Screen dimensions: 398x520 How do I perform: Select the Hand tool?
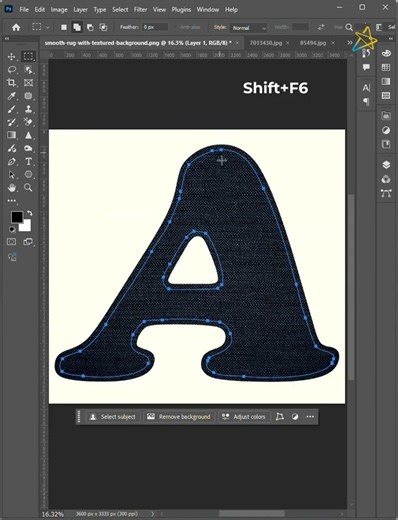point(12,188)
